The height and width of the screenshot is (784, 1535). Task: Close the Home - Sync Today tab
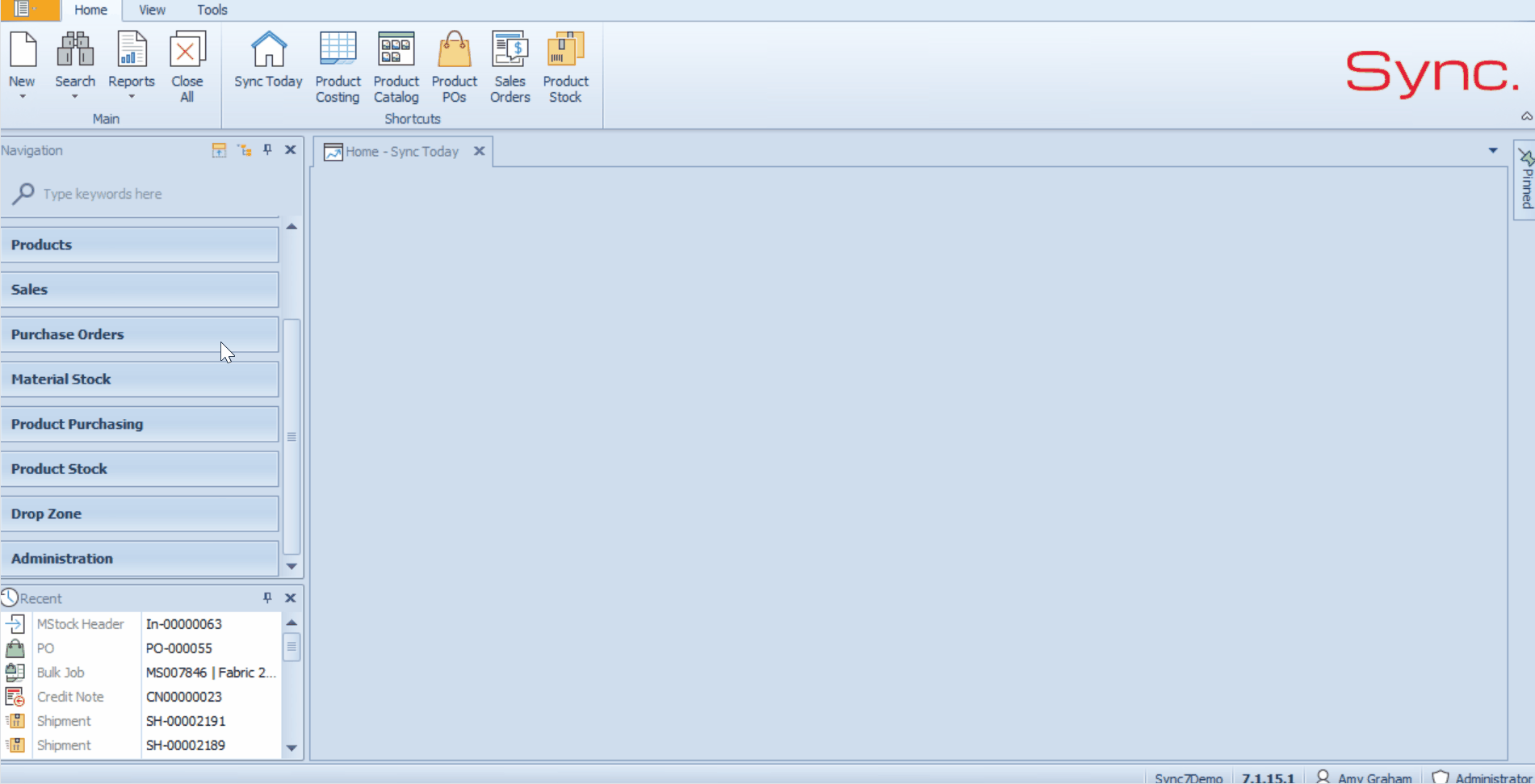coord(479,151)
